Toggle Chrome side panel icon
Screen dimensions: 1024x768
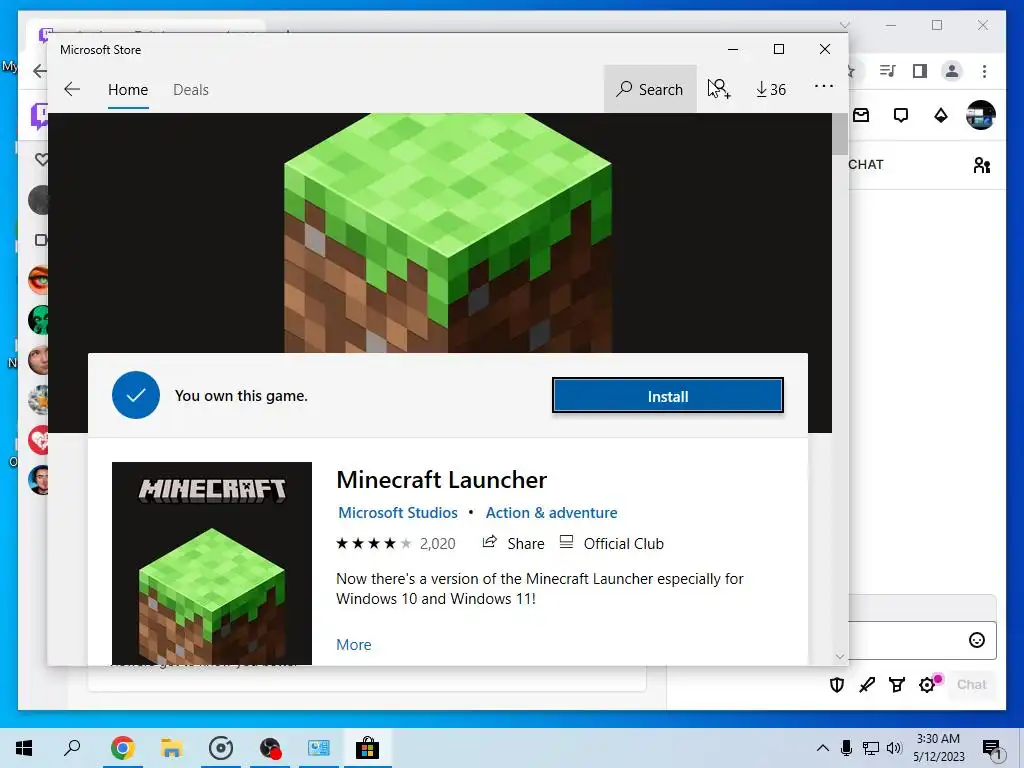pyautogui.click(x=920, y=71)
